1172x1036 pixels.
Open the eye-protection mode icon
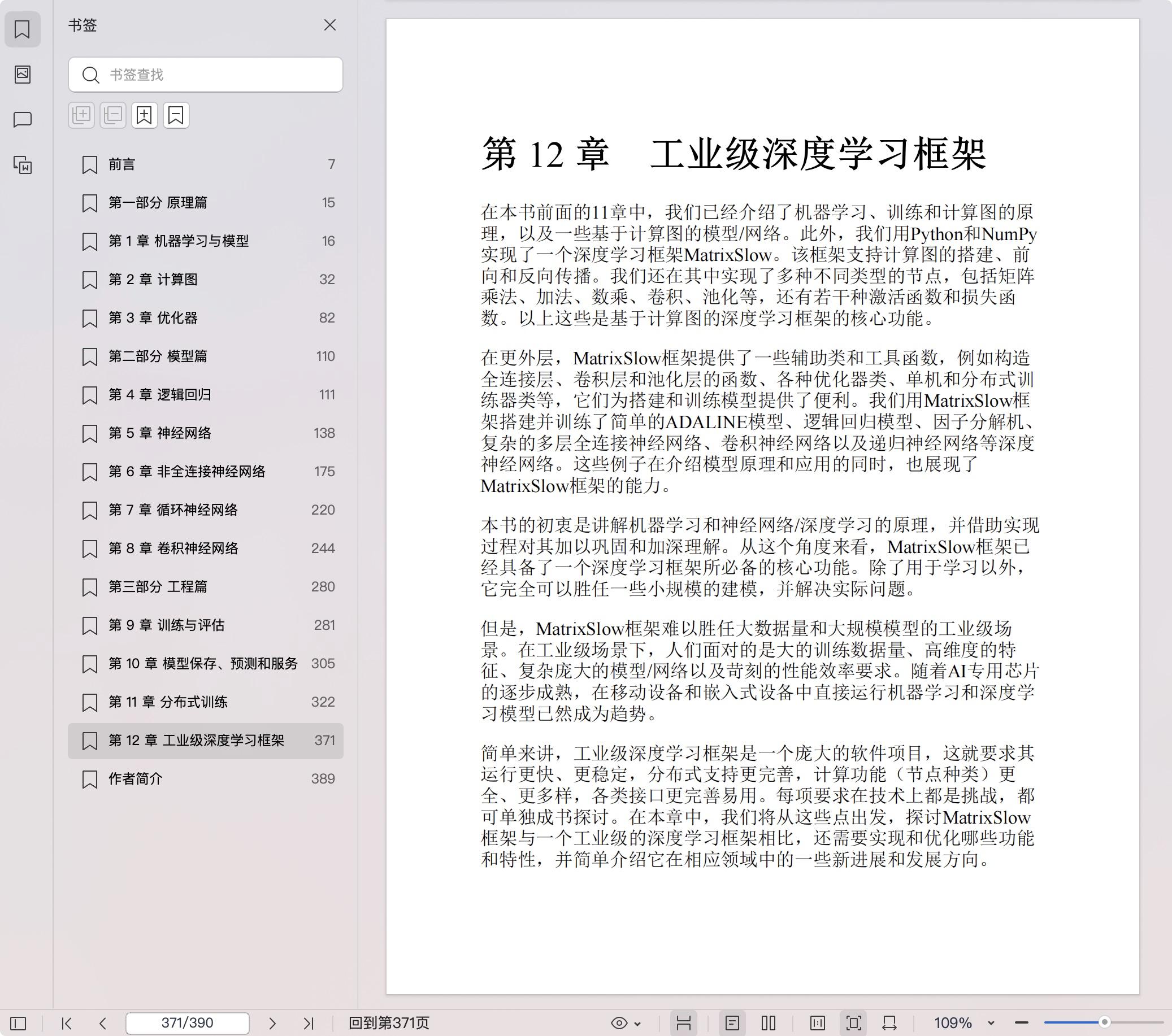(619, 1024)
